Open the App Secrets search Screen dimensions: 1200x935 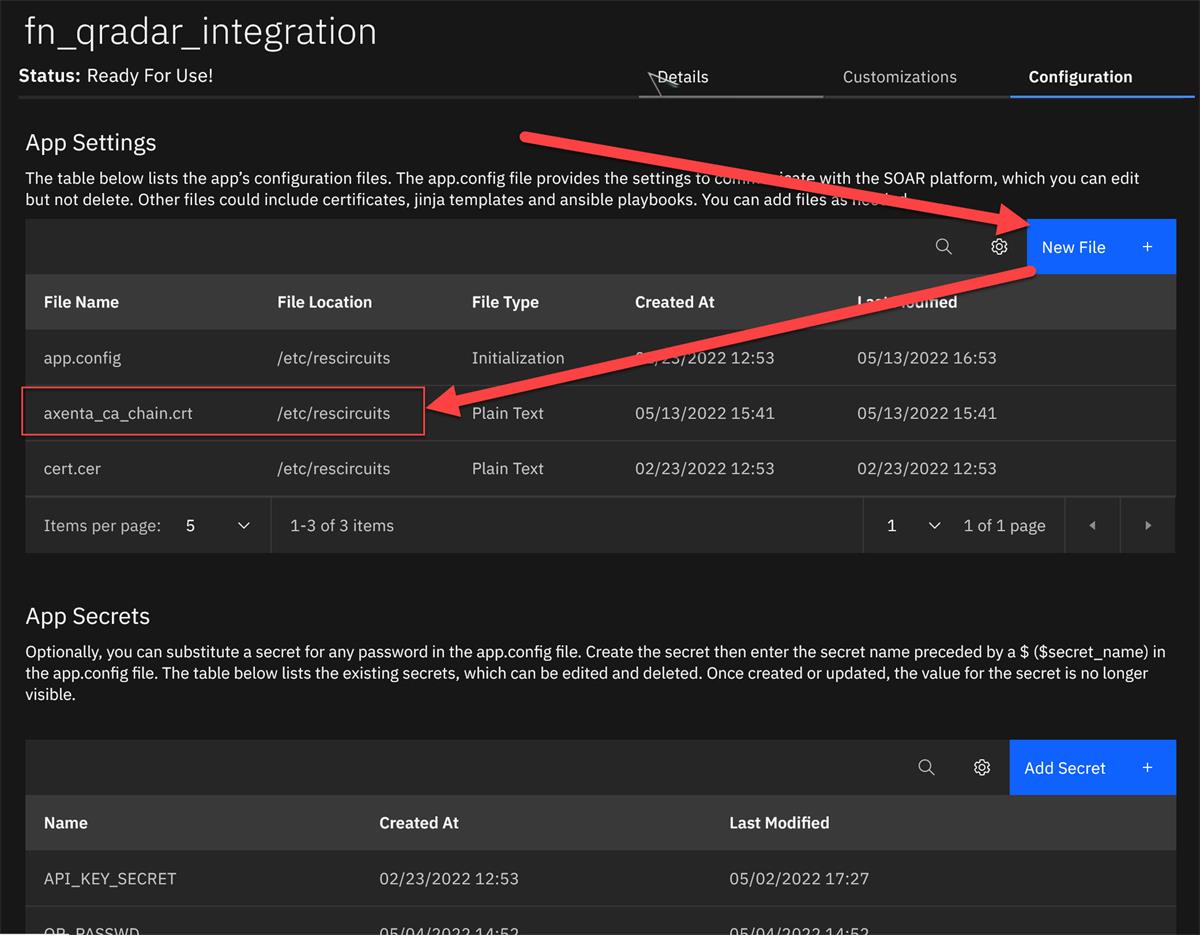pos(926,767)
